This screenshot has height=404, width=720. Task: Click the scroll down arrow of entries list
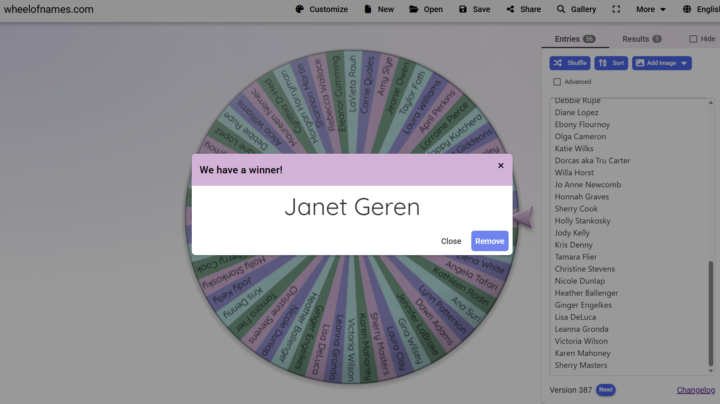(x=711, y=371)
